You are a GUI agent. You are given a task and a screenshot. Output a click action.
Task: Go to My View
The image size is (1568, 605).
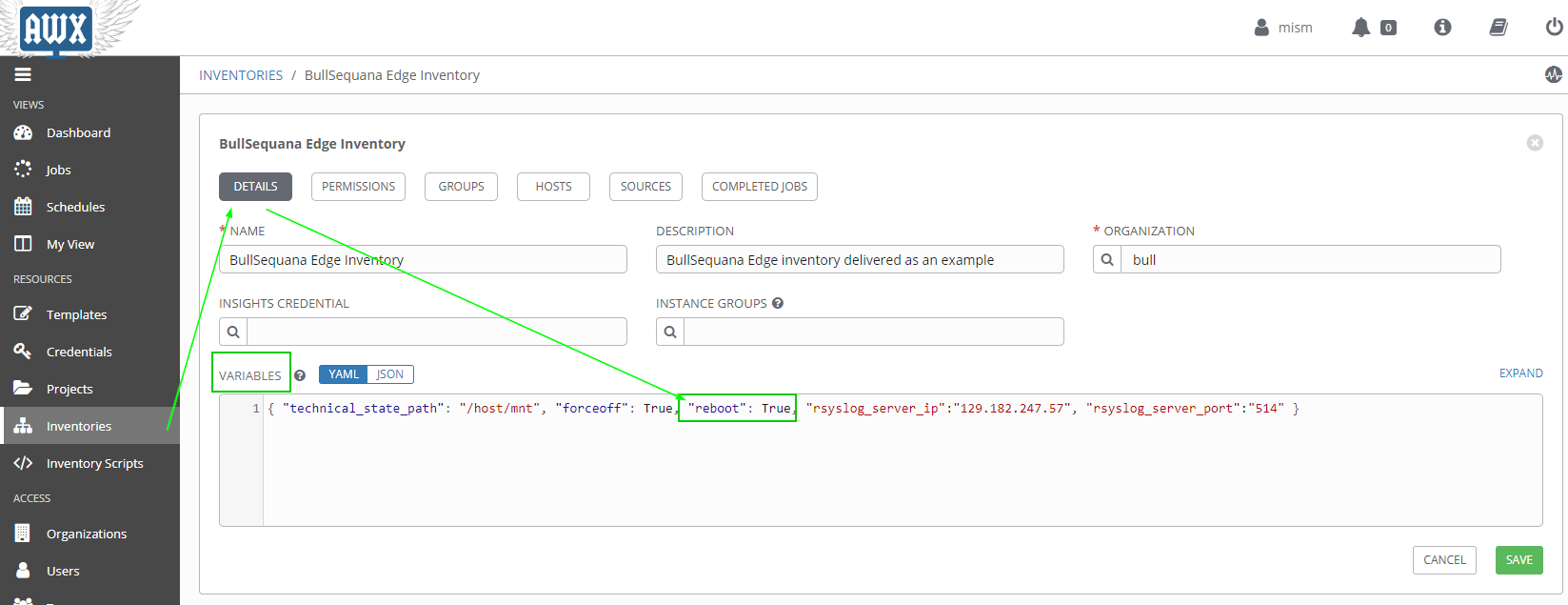click(x=70, y=244)
